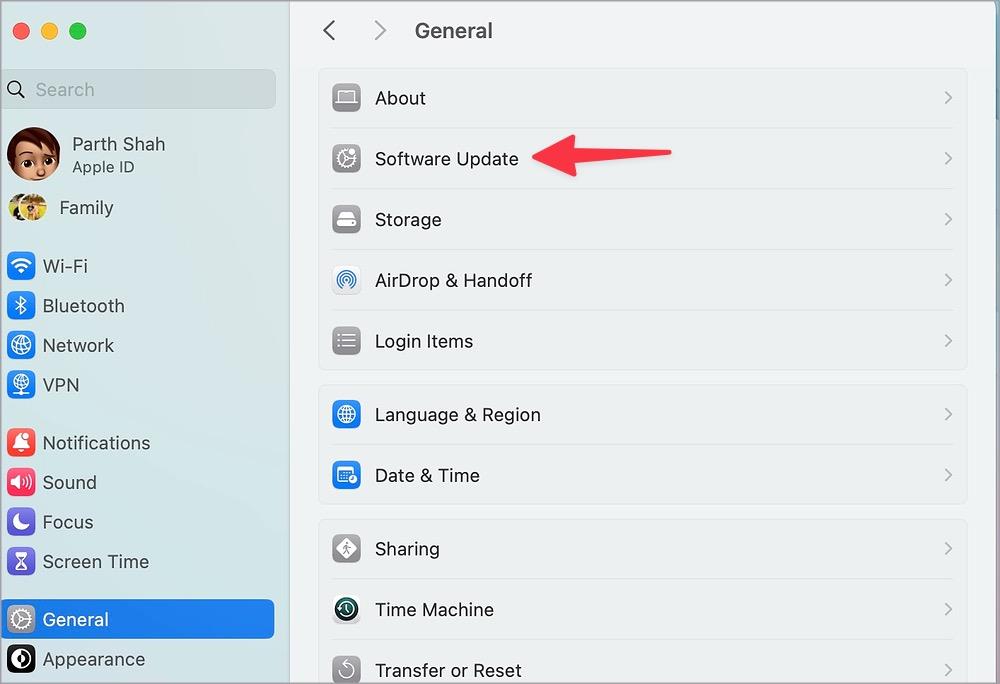The width and height of the screenshot is (1000, 684).
Task: Expand Time Machine with its right chevron
Action: tap(948, 609)
